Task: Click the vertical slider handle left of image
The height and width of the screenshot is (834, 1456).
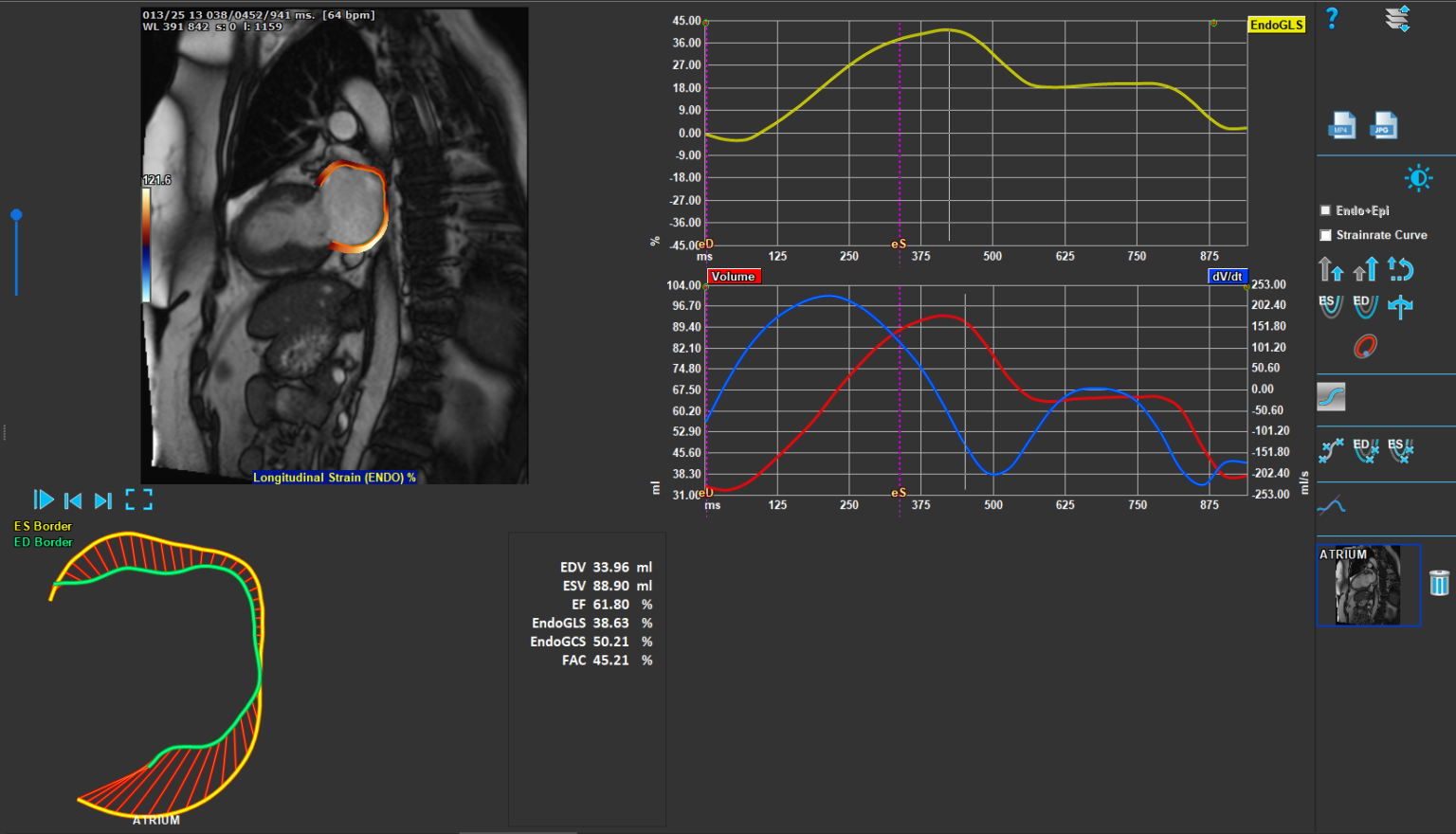Action: [16, 216]
